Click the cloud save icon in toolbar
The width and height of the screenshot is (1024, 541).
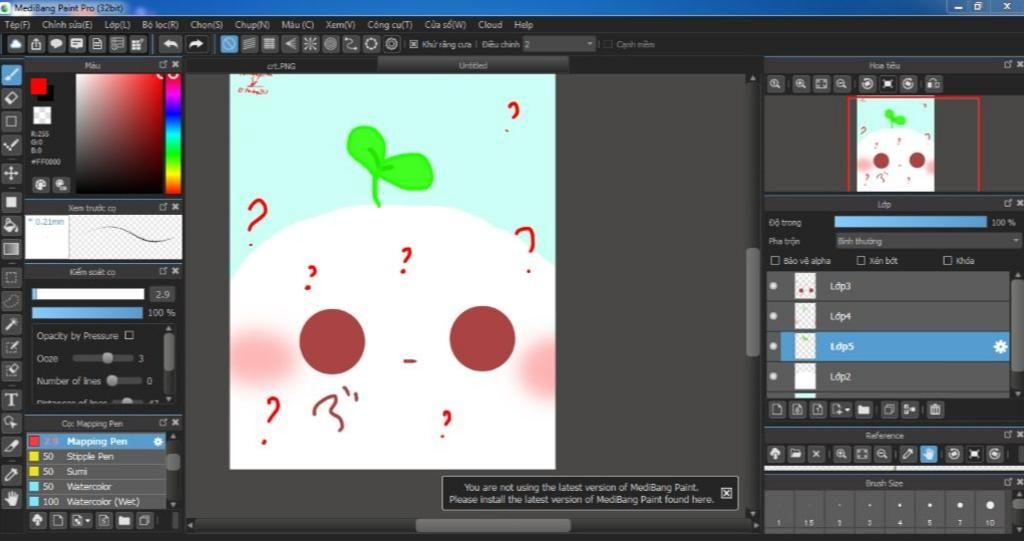[16, 44]
